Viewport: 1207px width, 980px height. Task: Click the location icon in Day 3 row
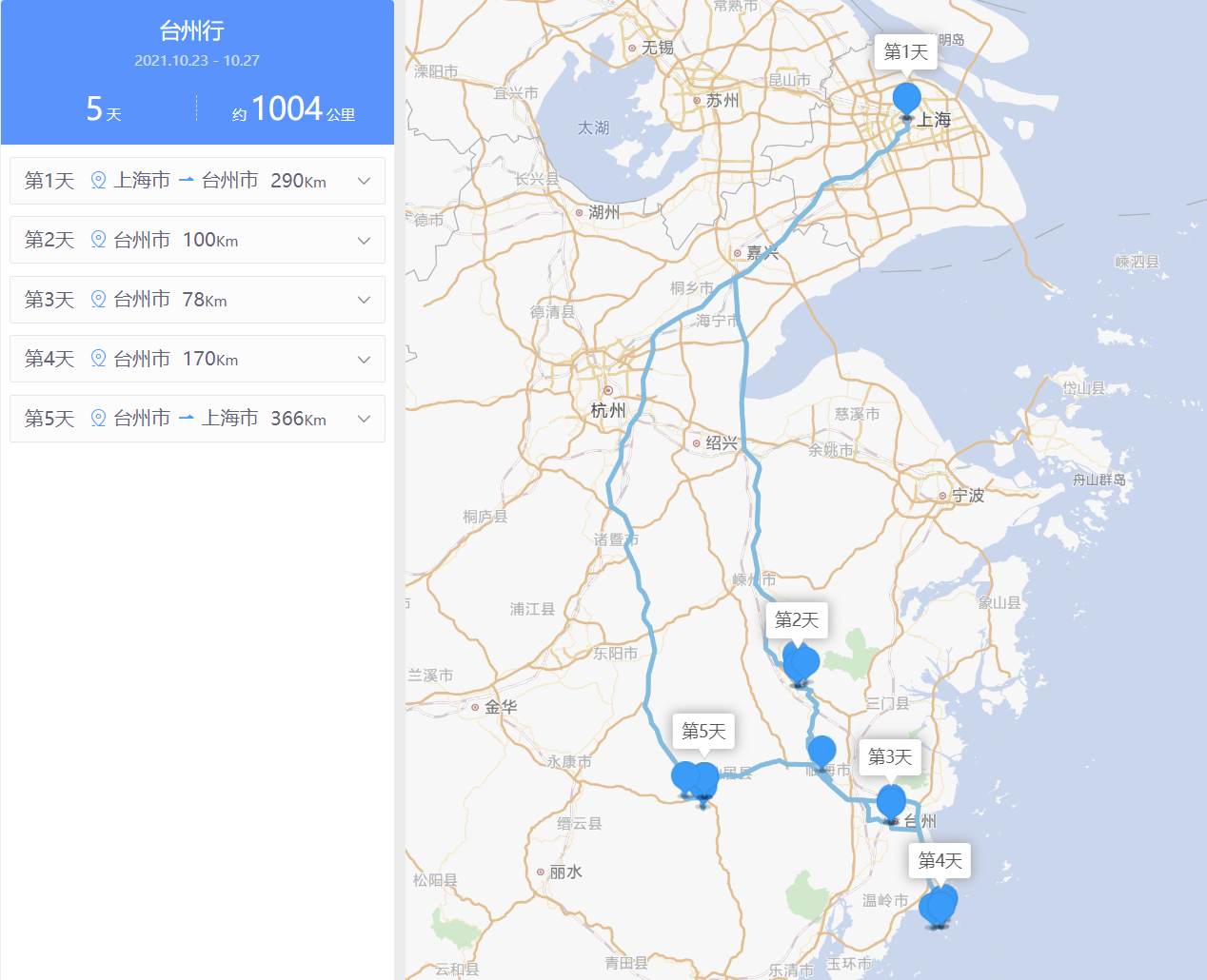[98, 300]
